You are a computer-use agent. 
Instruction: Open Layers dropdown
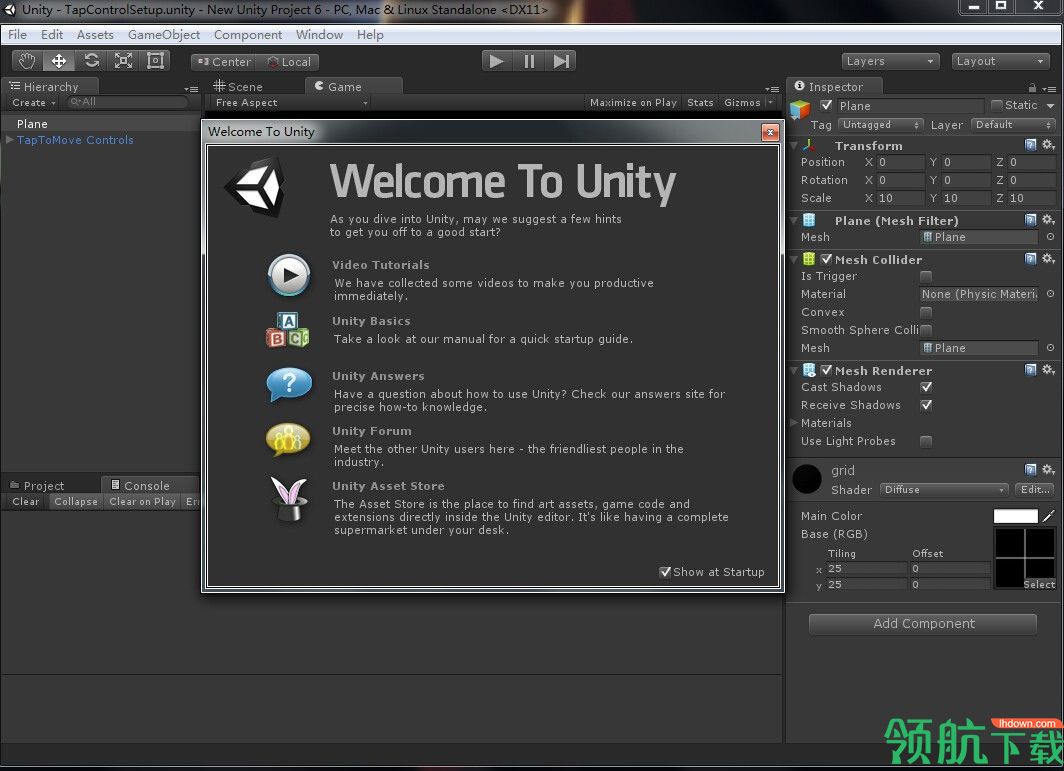[x=890, y=61]
